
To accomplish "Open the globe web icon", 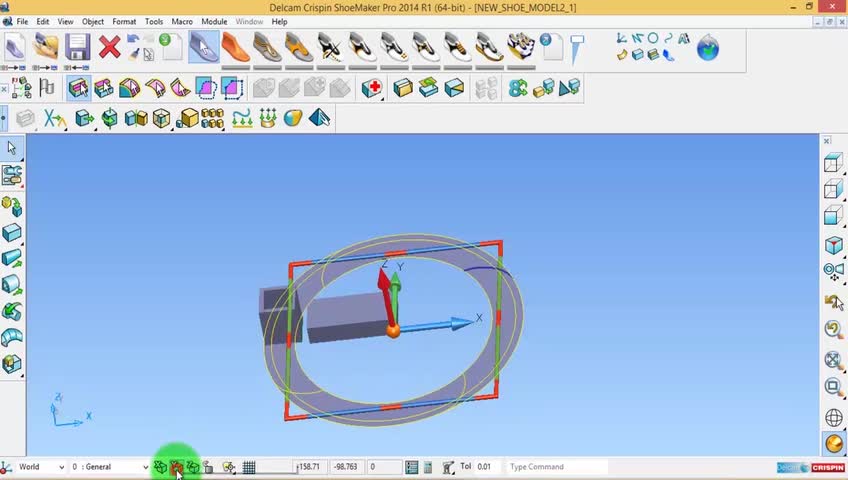I will [x=707, y=48].
